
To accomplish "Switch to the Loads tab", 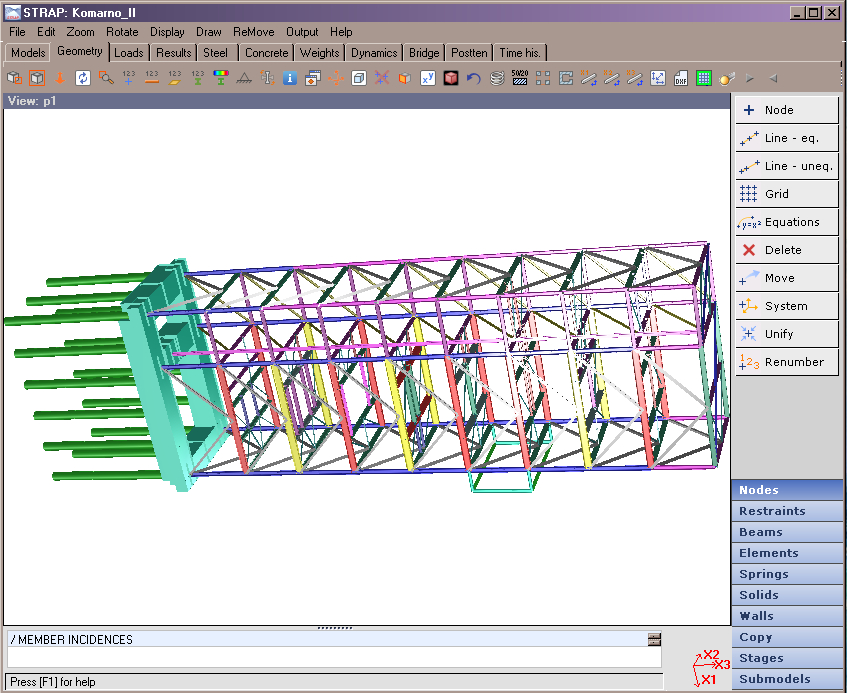I will click(129, 53).
